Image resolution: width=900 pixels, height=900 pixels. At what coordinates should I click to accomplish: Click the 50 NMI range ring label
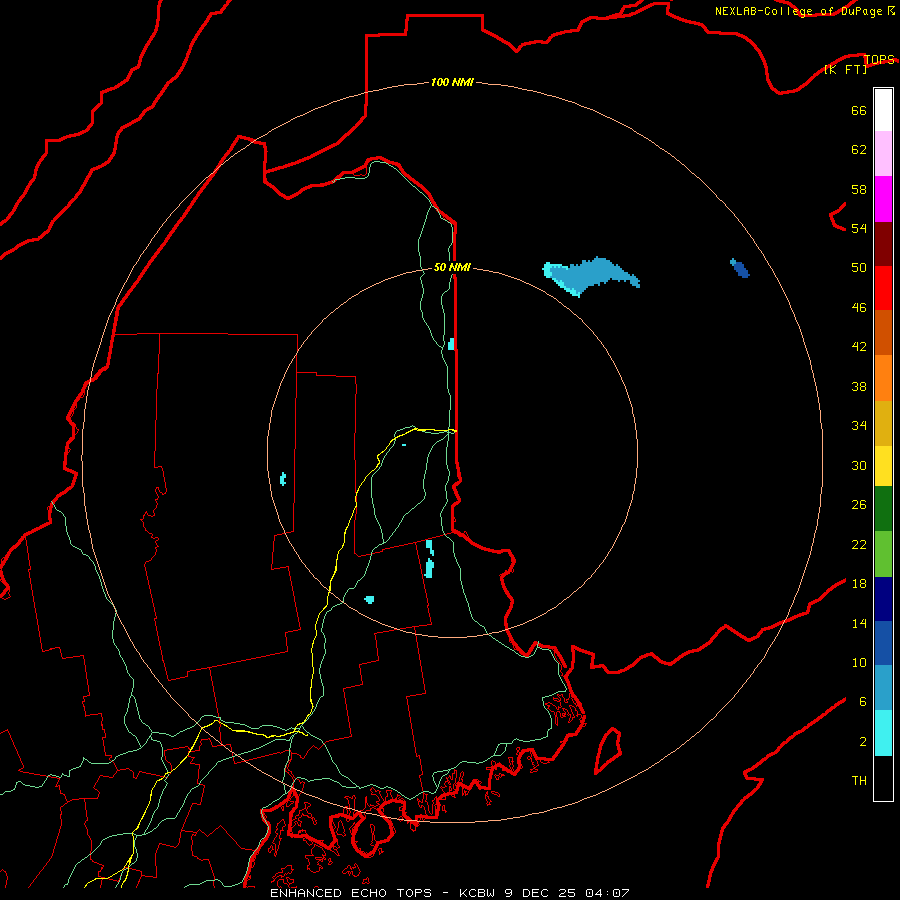click(x=452, y=267)
